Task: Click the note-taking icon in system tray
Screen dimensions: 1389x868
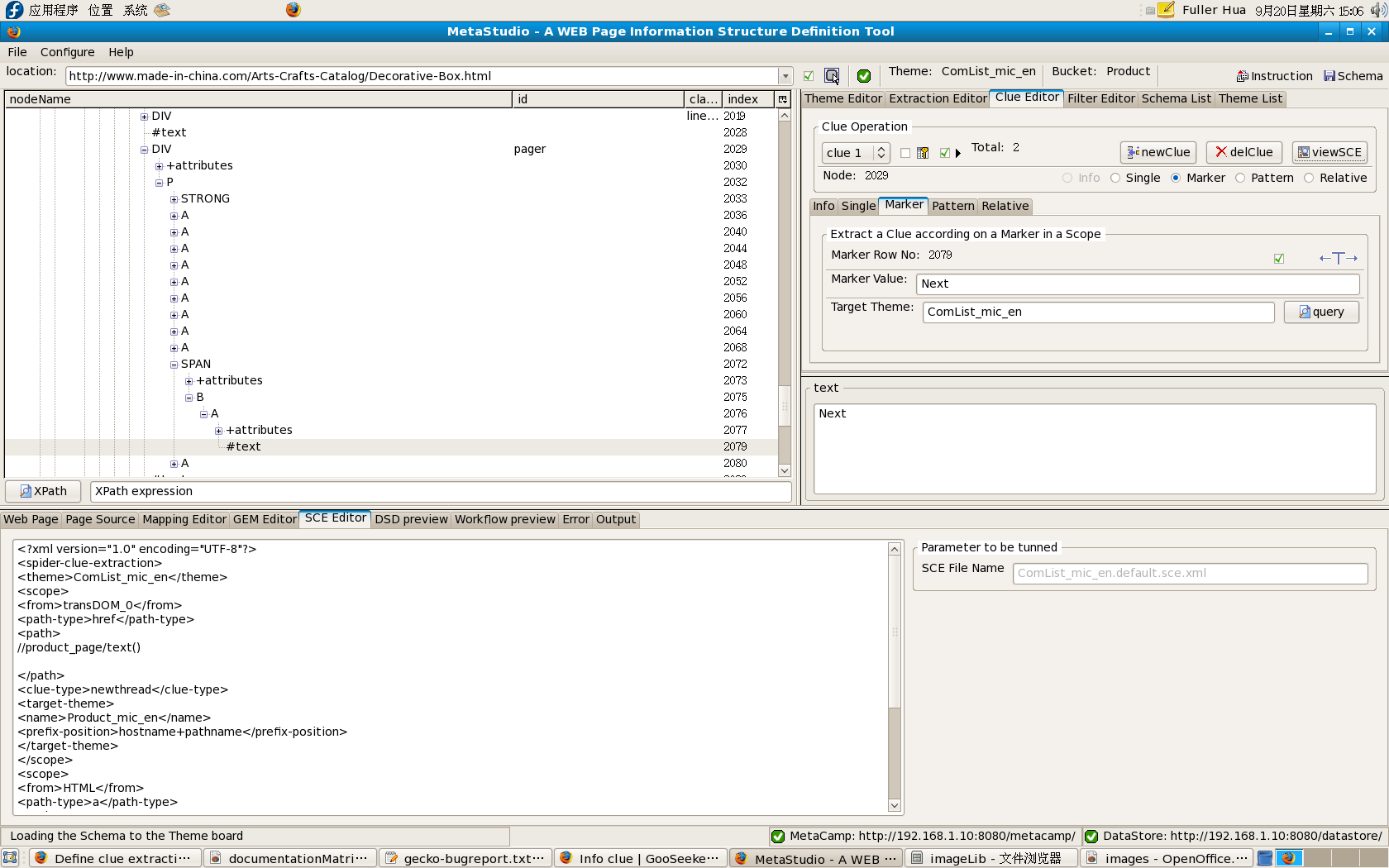Action: (1166, 10)
